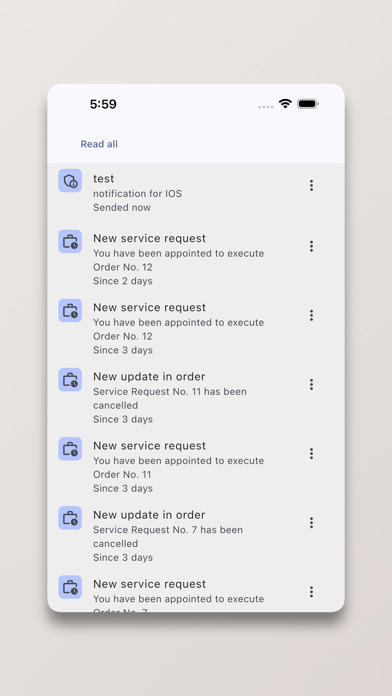
Task: Open "New service request" title dated 2 days
Action: 149,238
